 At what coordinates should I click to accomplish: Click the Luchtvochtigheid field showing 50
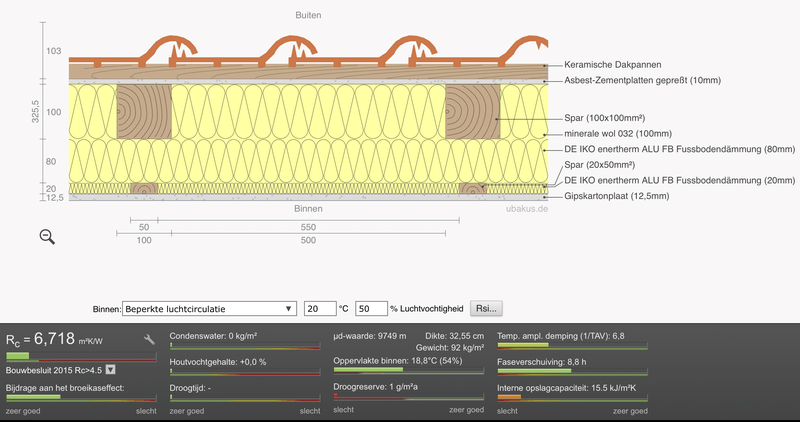click(x=370, y=309)
